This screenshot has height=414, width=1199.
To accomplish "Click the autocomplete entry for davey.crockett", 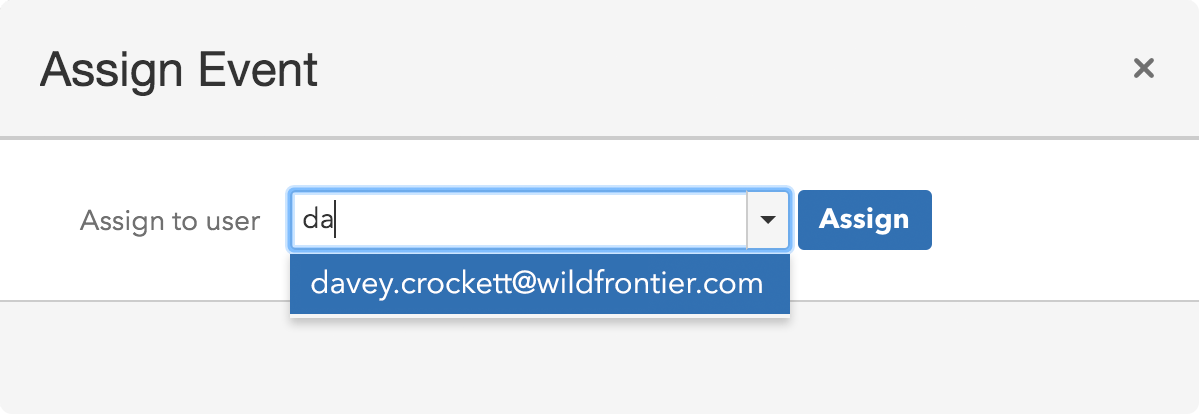I will pyautogui.click(x=538, y=284).
